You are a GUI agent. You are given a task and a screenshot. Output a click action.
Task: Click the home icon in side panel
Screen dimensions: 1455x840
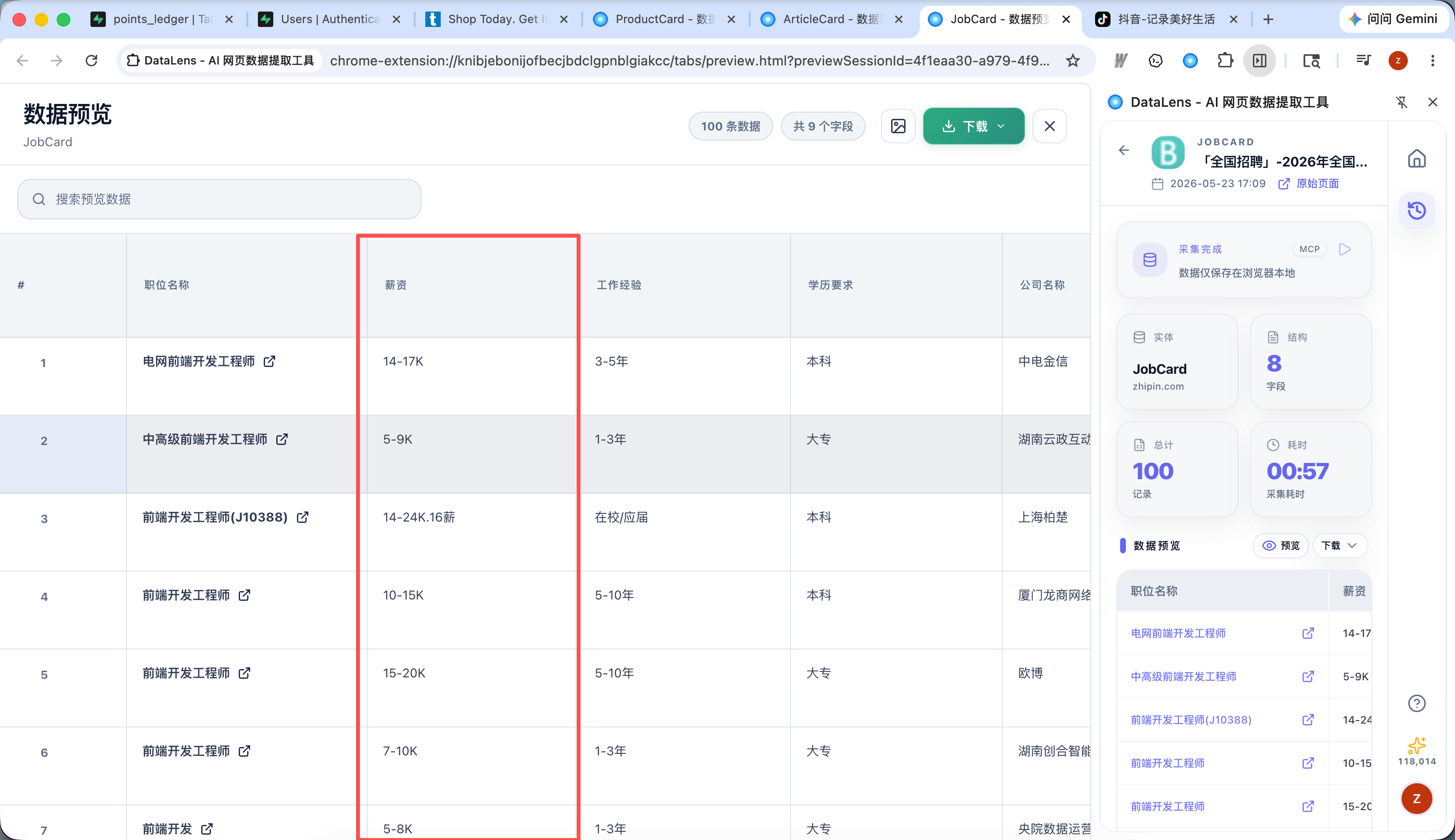(x=1417, y=159)
